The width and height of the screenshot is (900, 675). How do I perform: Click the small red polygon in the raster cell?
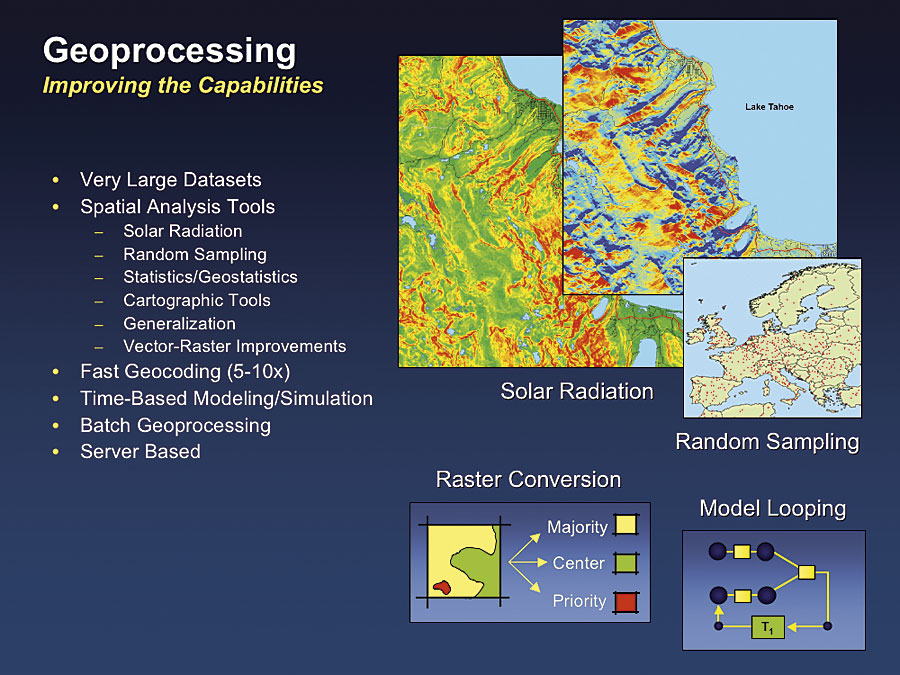(x=442, y=587)
